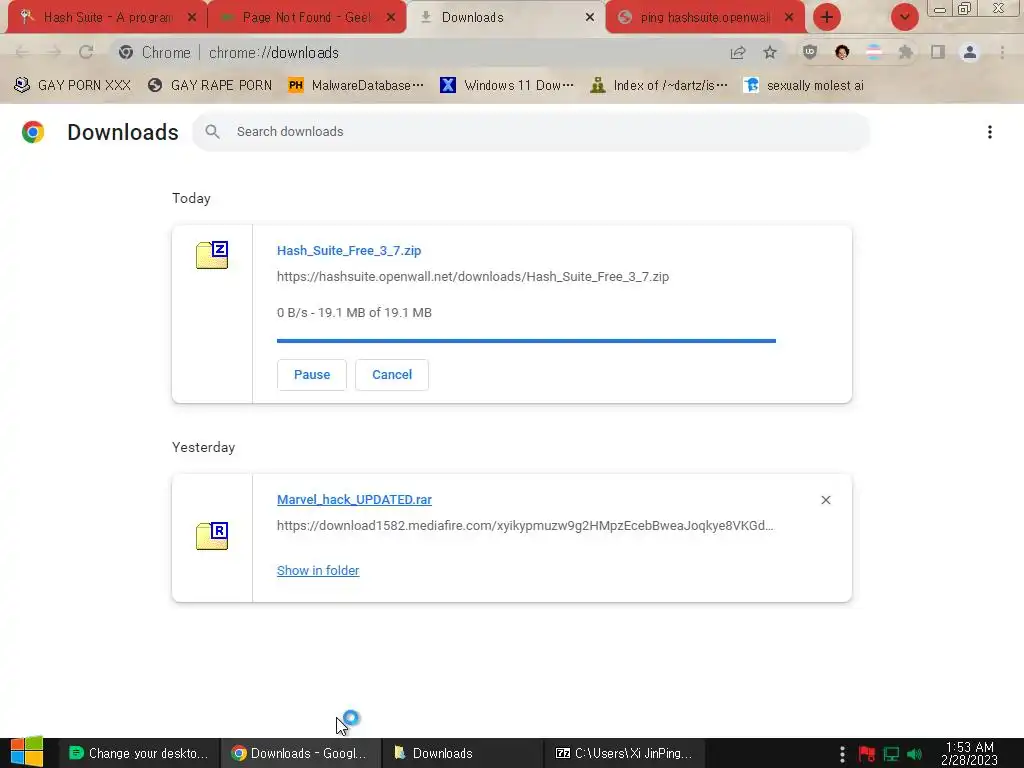Toggle the browser side panel
The height and width of the screenshot is (768, 1024).
[938, 52]
